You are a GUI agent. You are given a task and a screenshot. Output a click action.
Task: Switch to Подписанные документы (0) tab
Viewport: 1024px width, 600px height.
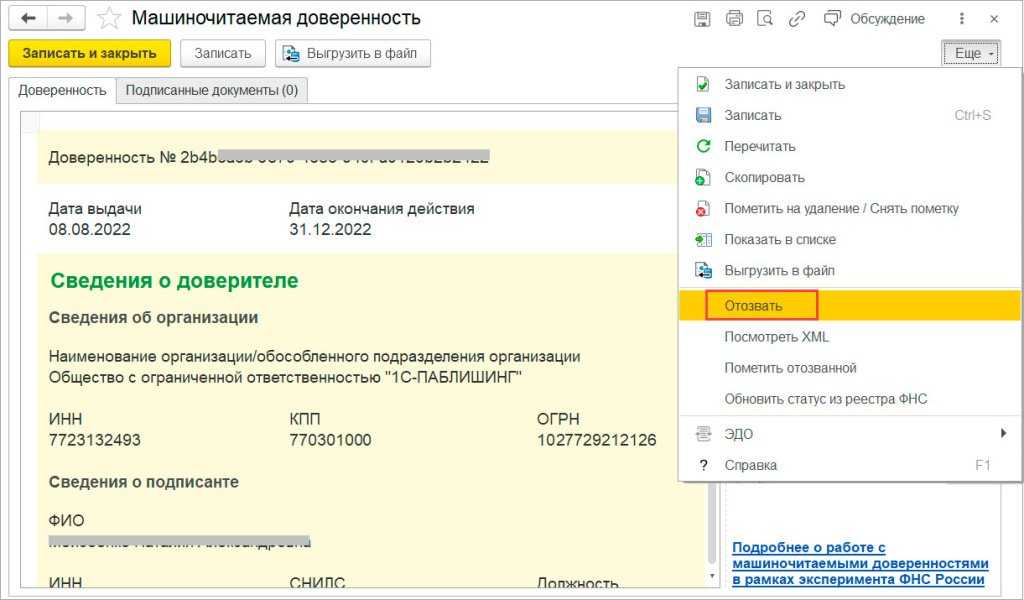[212, 90]
